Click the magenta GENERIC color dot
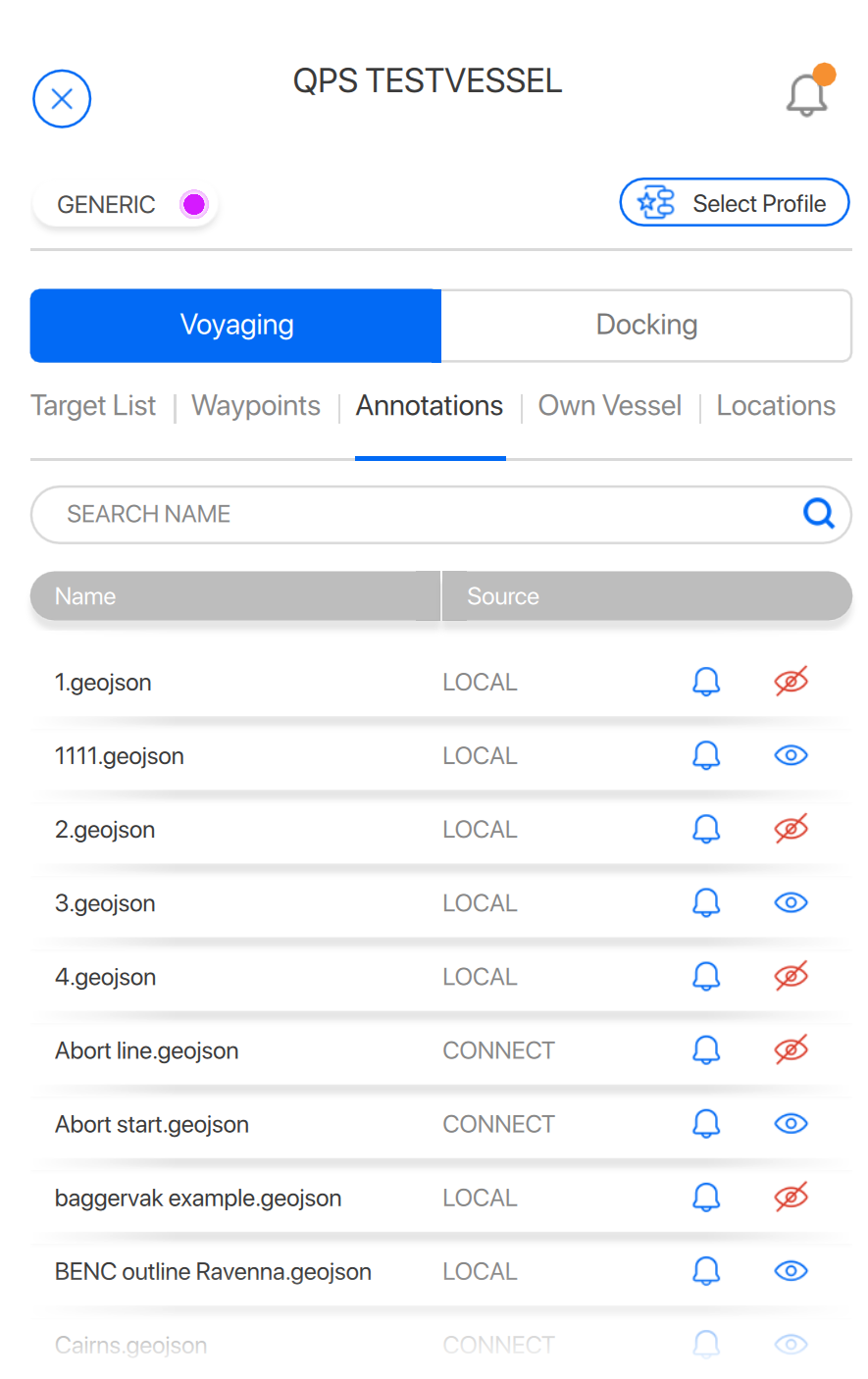Viewport: 868px width, 1379px height. [x=194, y=204]
